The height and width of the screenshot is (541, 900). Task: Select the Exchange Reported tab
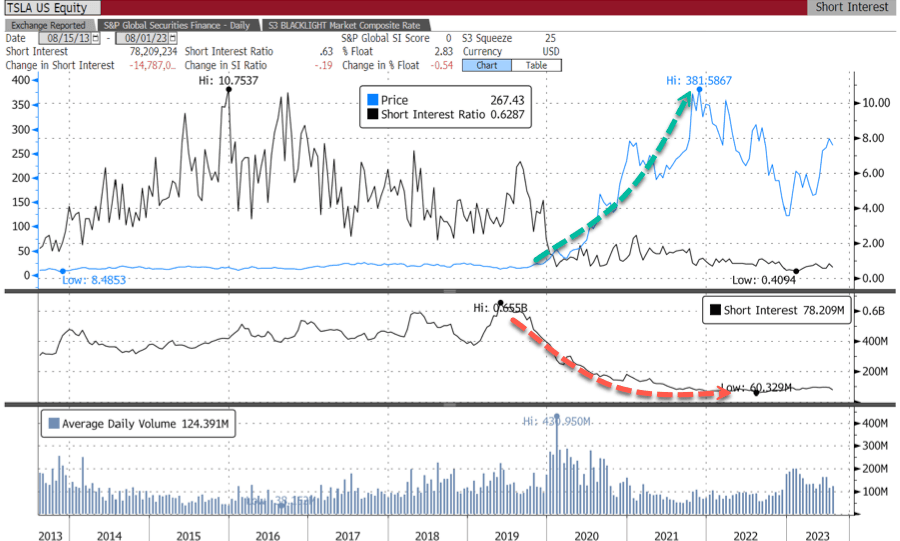click(x=50, y=24)
